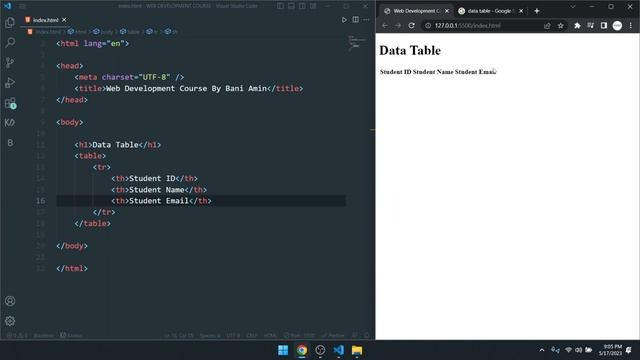Close the data table Google Chrome tab
This screenshot has width=640, height=360.
click(521, 11)
